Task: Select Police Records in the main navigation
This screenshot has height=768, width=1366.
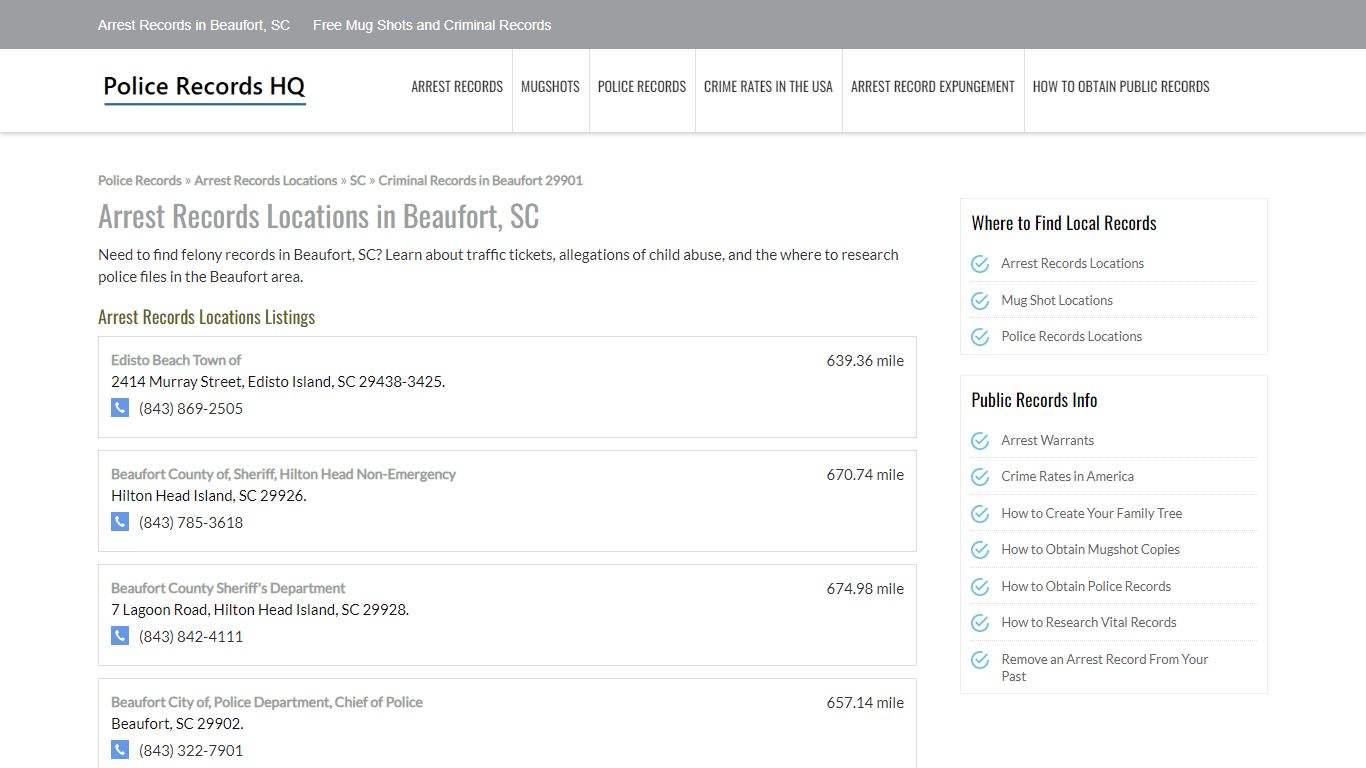Action: (x=642, y=87)
